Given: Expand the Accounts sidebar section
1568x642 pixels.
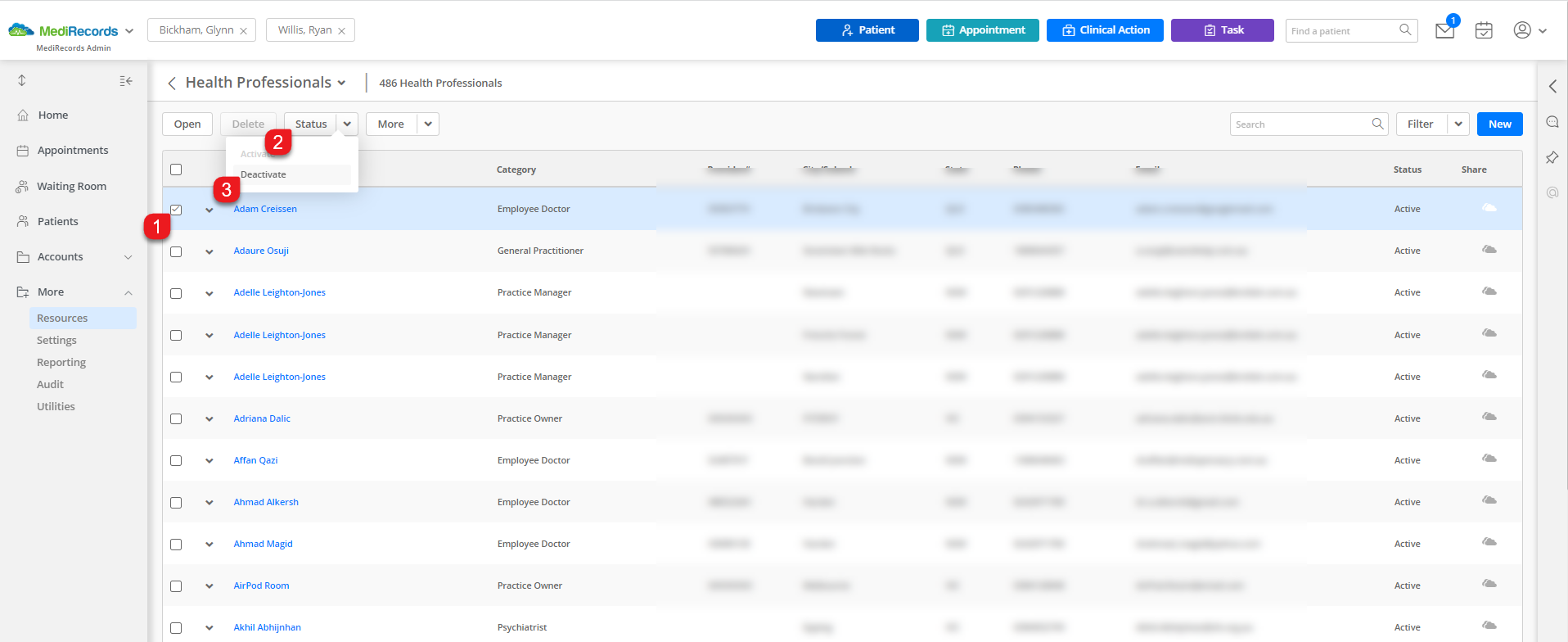Looking at the screenshot, I should 128,257.
